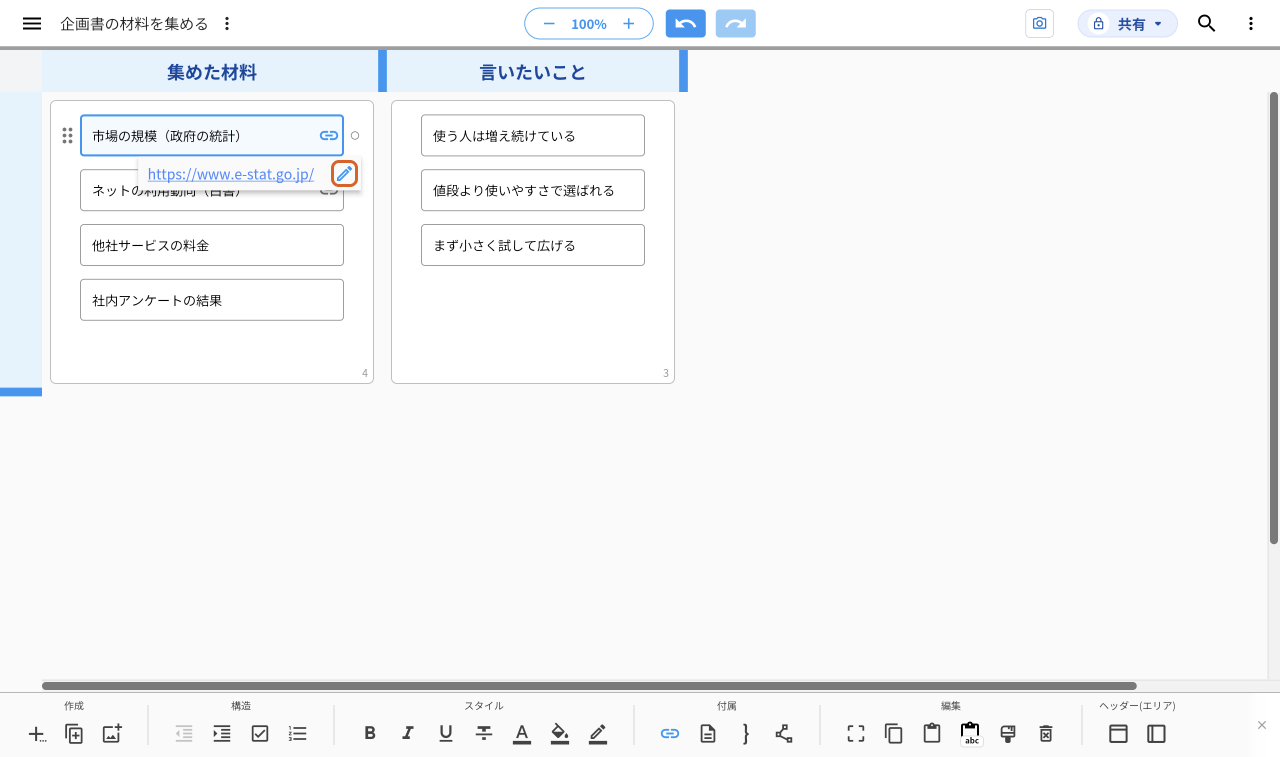
Task: Open the 共有 share dropdown
Action: tap(1127, 23)
